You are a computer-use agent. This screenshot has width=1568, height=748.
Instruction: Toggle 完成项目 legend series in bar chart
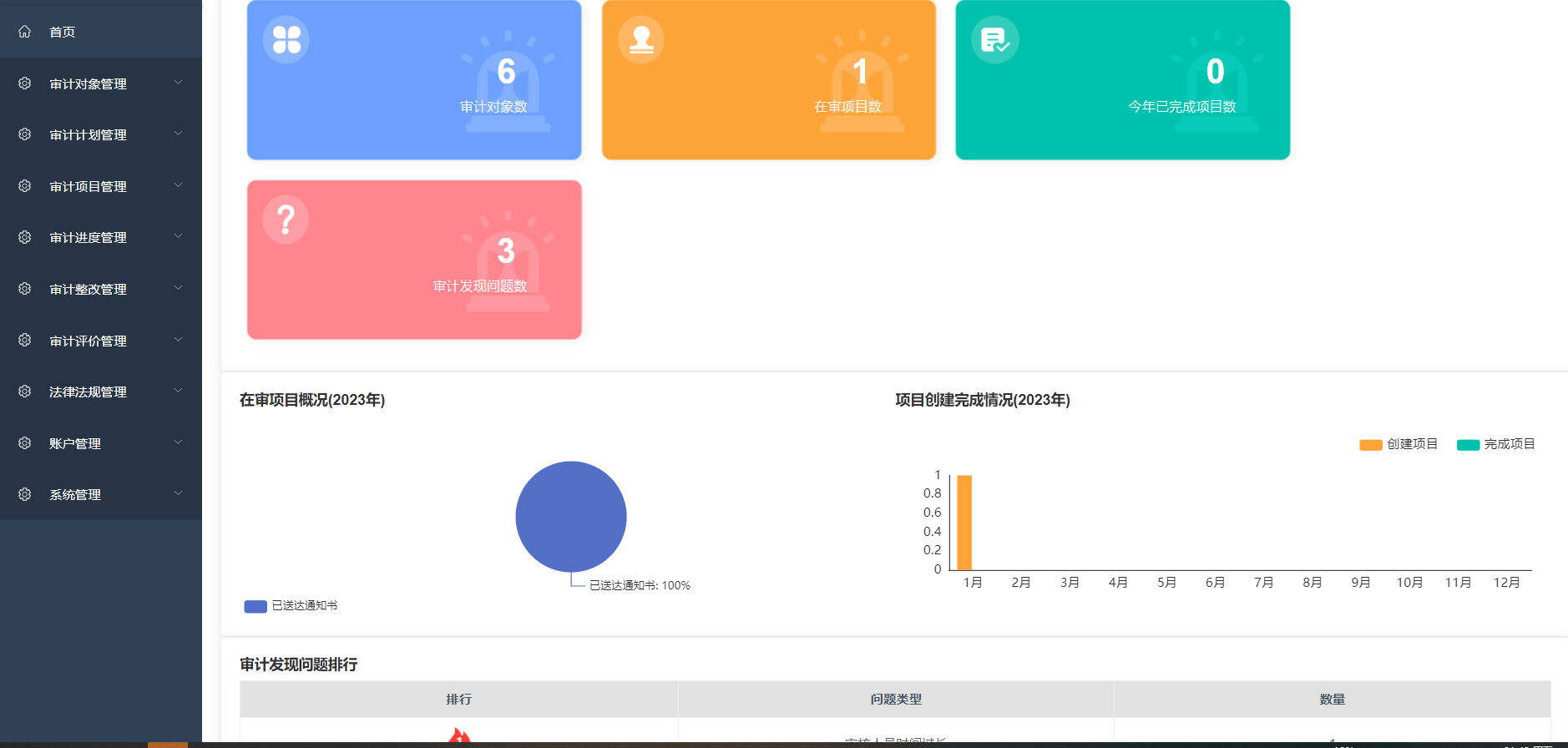click(x=1495, y=444)
